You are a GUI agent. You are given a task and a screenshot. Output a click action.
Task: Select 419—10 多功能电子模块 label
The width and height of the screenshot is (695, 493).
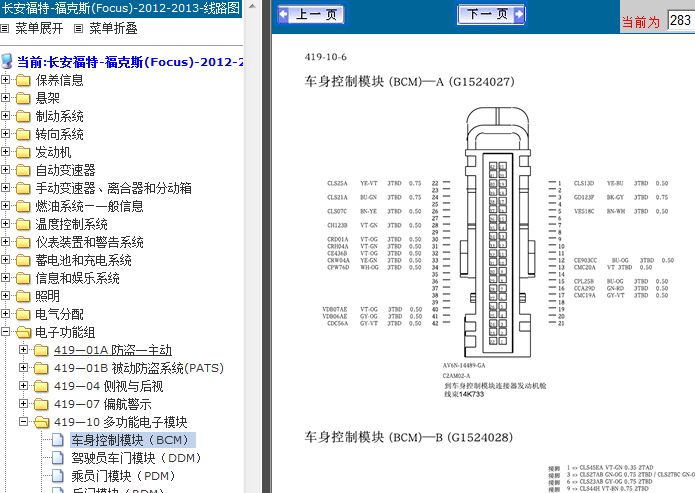121,422
